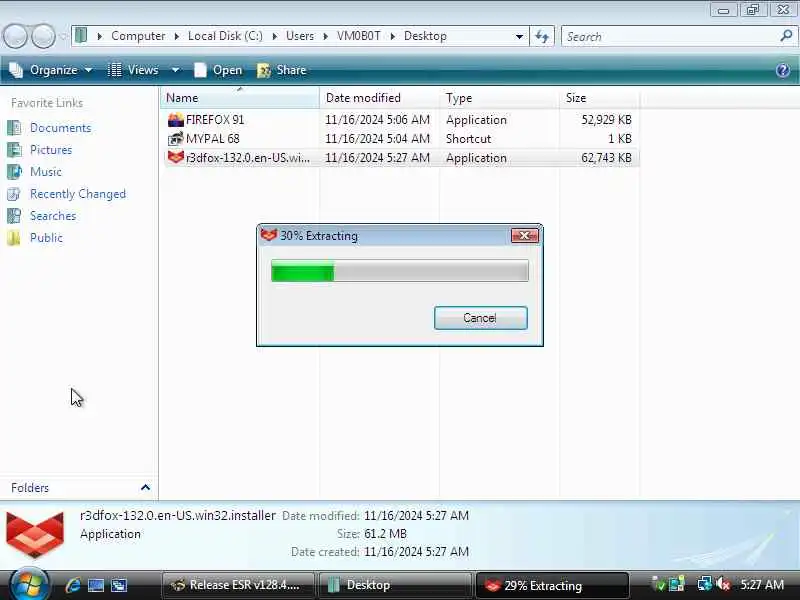
Task: Click the blue Help question mark icon
Action: tap(783, 70)
